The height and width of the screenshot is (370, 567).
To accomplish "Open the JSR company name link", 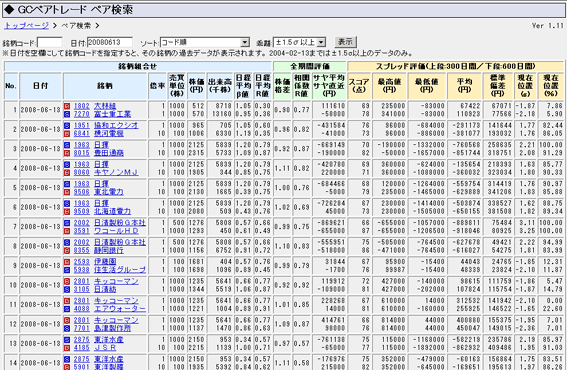I will (x=105, y=348).
